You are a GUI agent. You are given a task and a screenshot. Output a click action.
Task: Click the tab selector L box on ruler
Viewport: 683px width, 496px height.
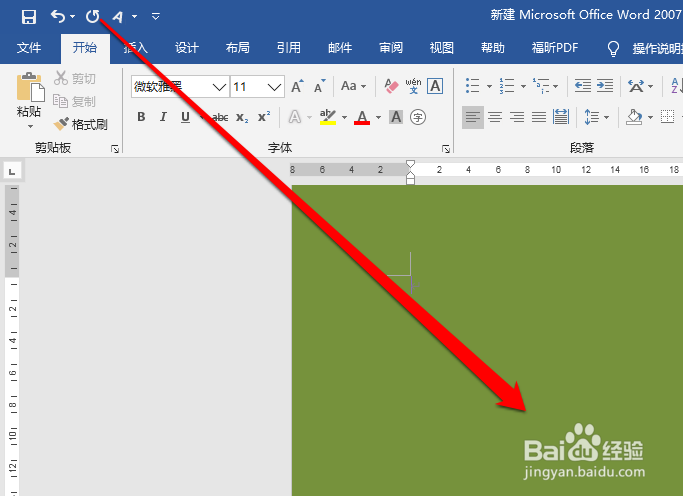click(x=12, y=171)
